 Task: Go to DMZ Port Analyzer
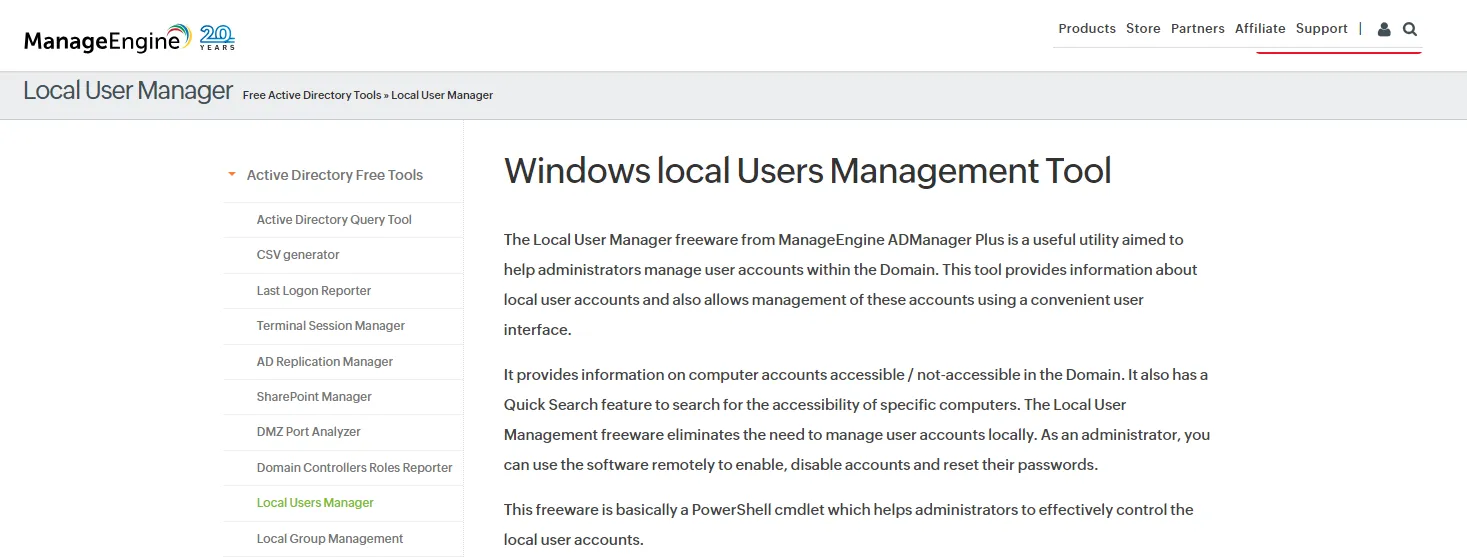(x=309, y=432)
